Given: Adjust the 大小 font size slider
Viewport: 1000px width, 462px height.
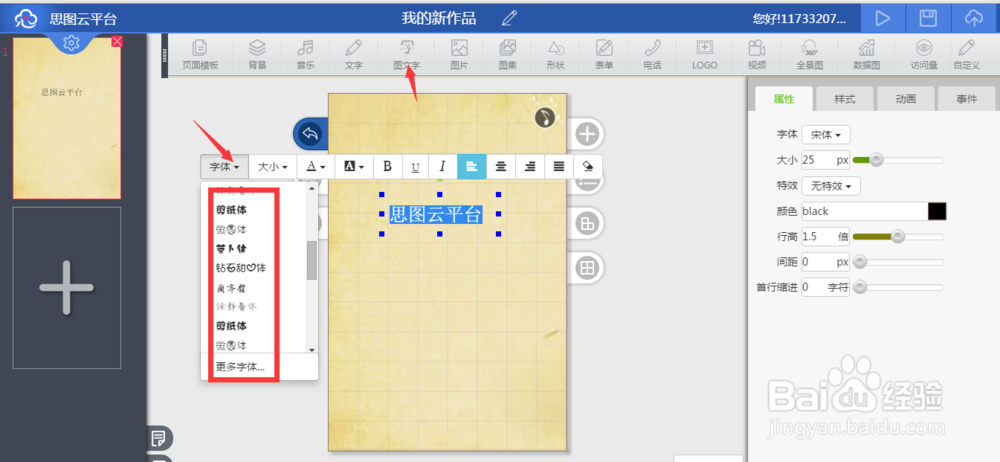Looking at the screenshot, I should (x=877, y=160).
